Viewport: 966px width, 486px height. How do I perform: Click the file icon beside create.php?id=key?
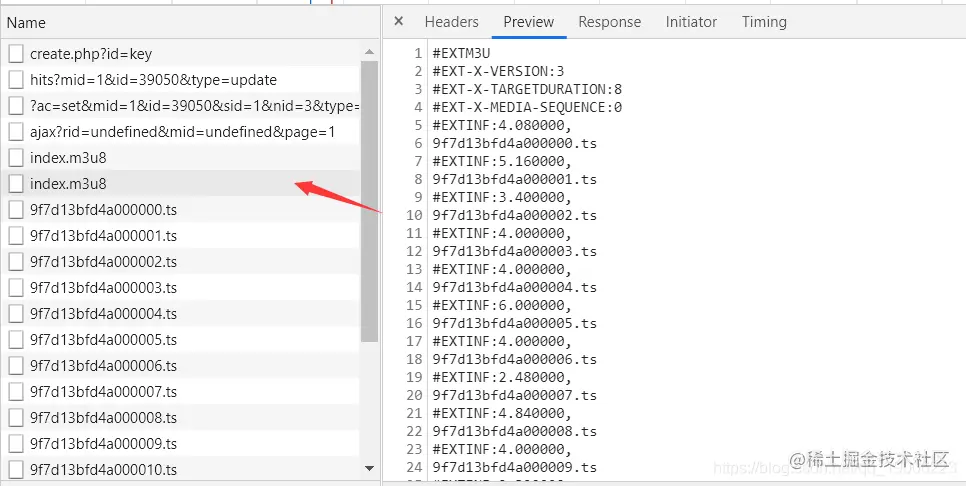click(x=16, y=54)
